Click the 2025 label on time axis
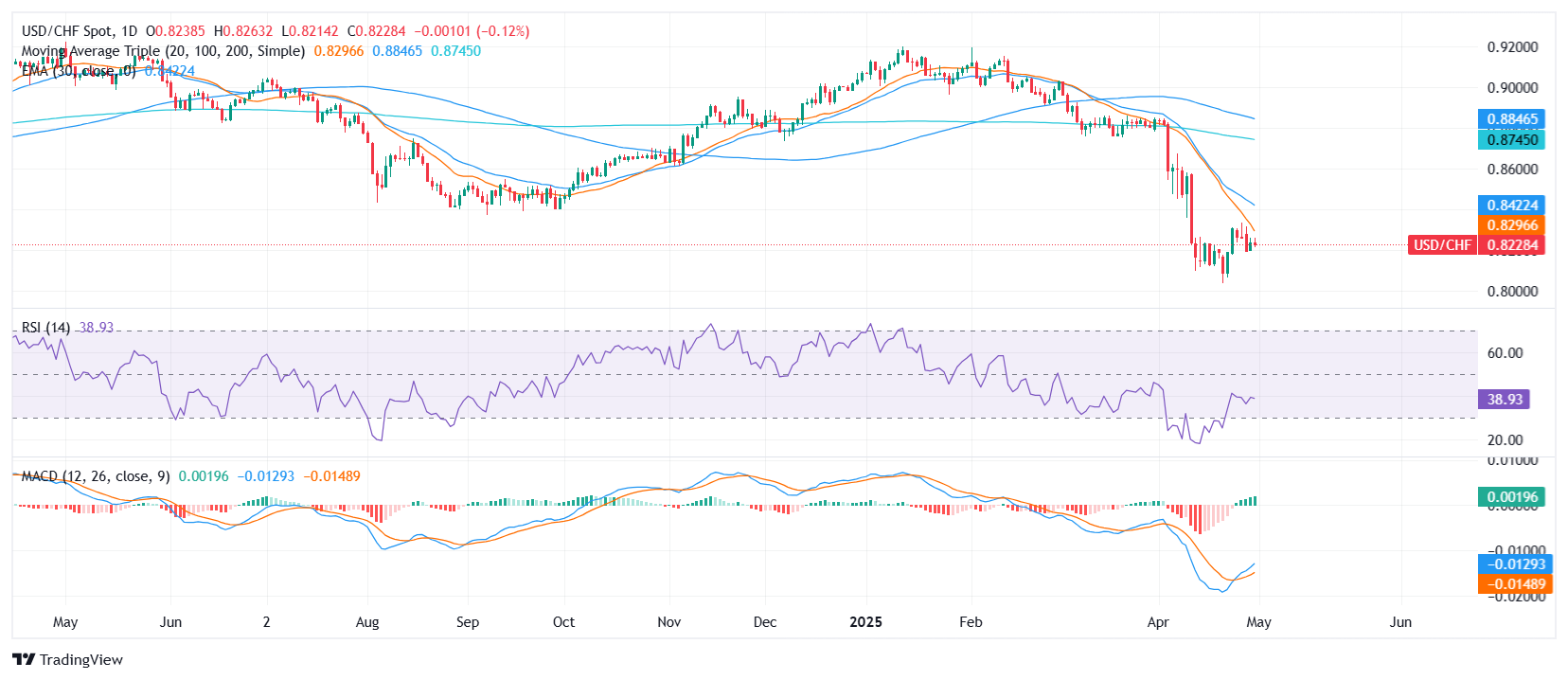This screenshot has width=1568, height=680. pos(865,622)
